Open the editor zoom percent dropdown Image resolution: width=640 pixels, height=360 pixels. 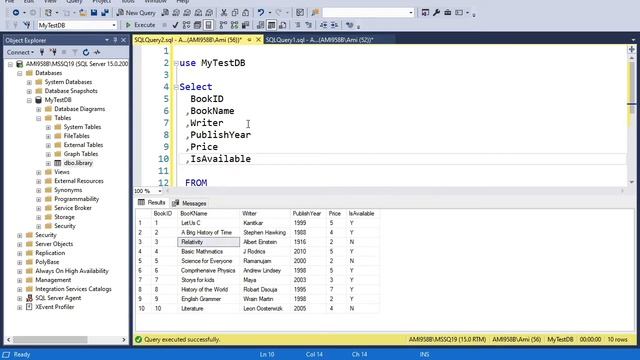160,191
